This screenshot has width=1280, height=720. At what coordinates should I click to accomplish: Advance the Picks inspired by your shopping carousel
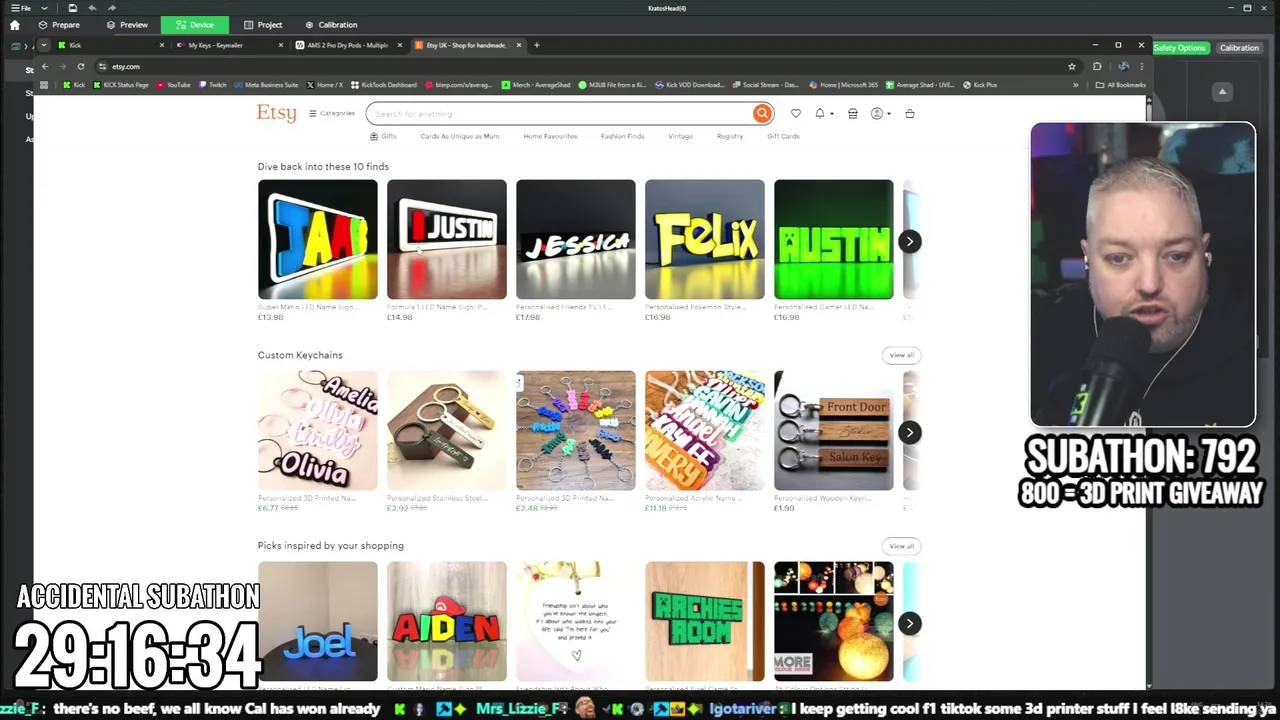[909, 623]
